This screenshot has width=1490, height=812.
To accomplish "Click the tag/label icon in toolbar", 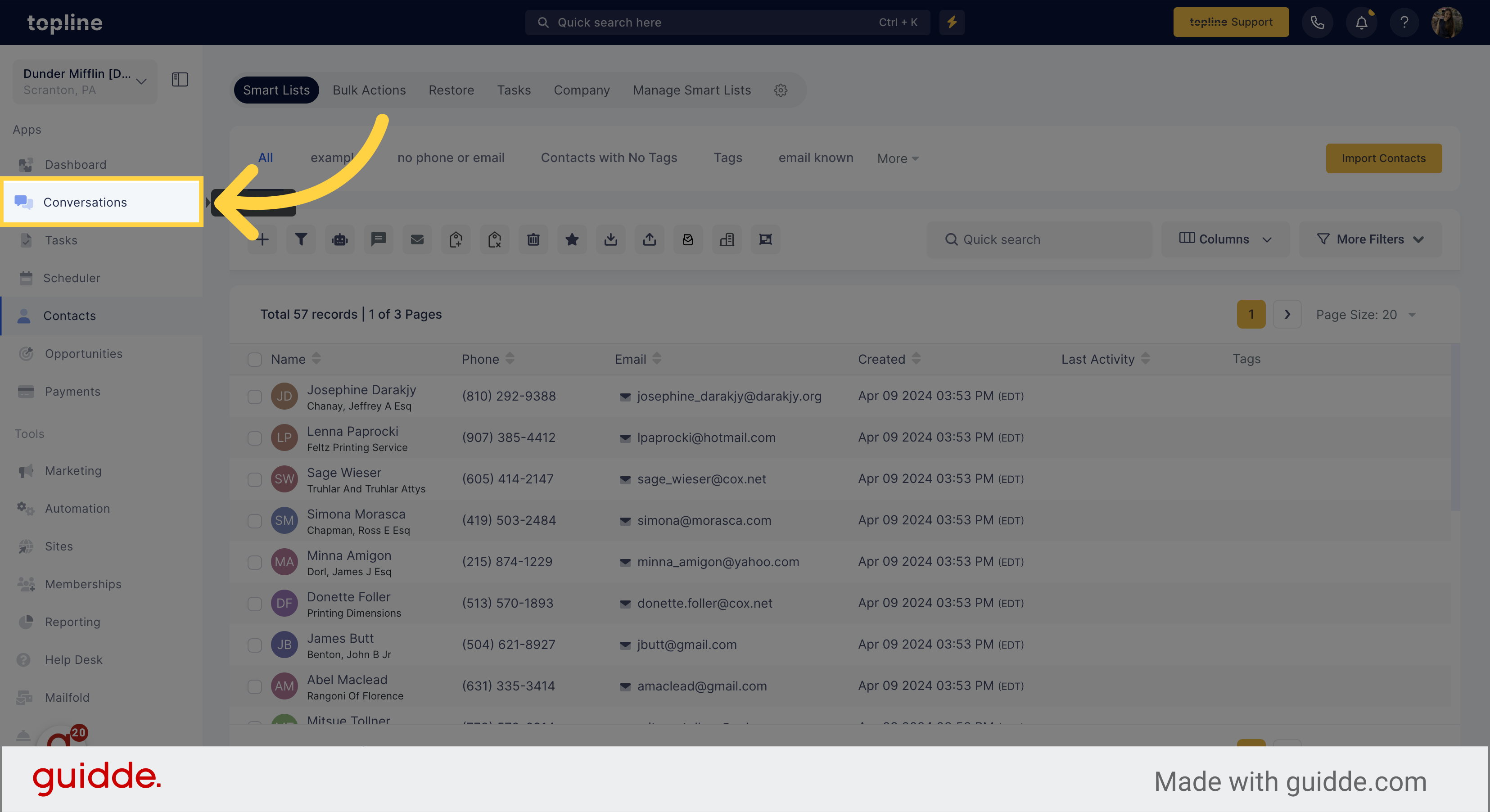I will pos(455,239).
